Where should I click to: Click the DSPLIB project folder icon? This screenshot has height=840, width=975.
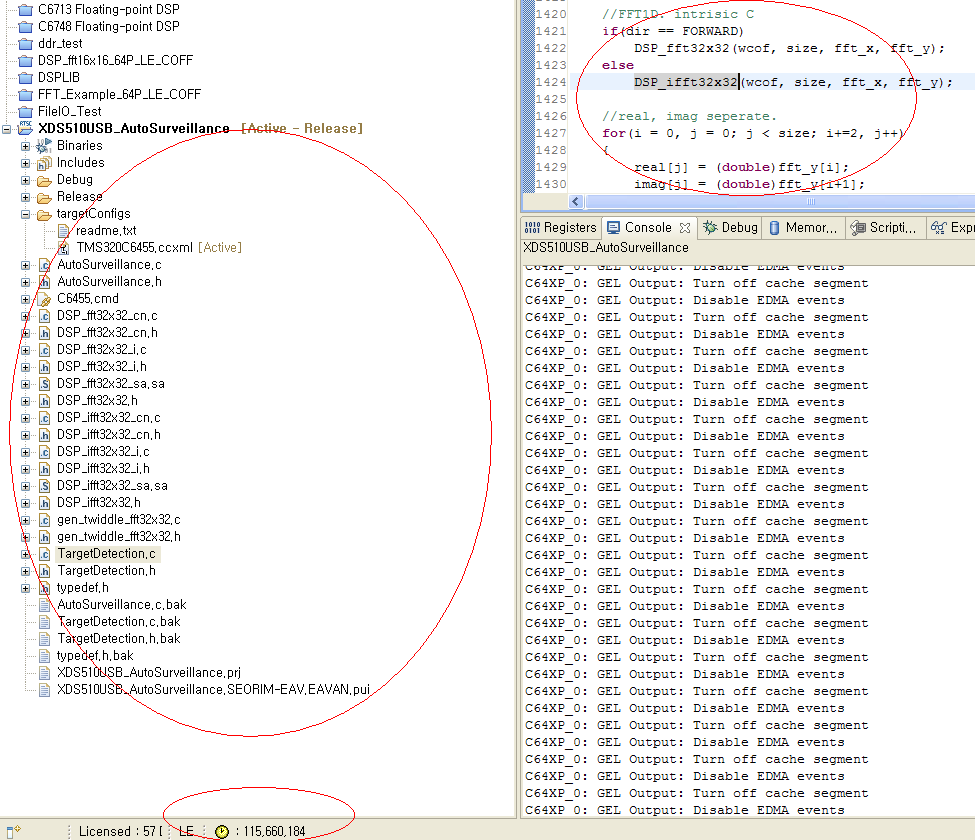pos(25,78)
